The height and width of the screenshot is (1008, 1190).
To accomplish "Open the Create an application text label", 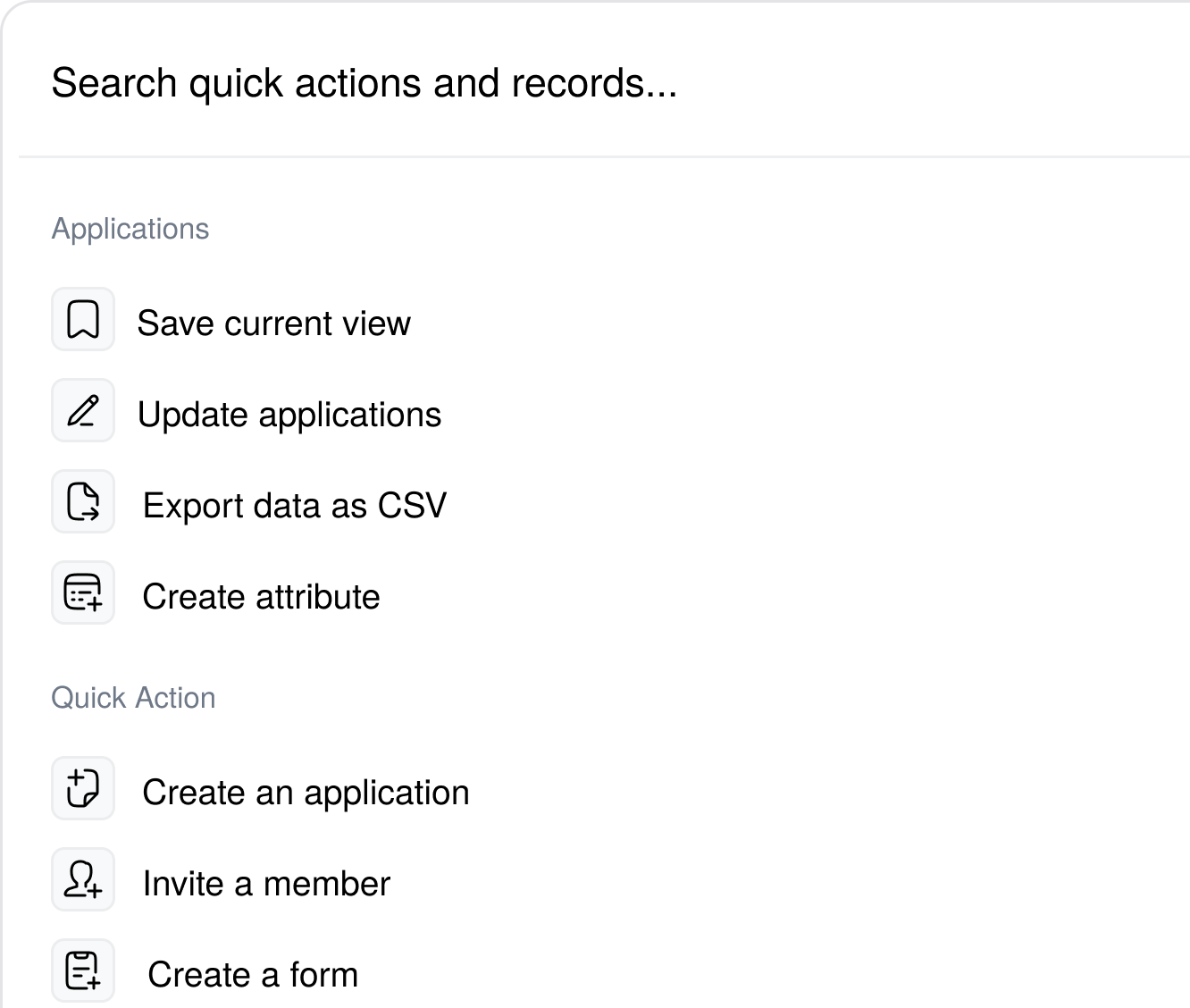I will tap(306, 793).
